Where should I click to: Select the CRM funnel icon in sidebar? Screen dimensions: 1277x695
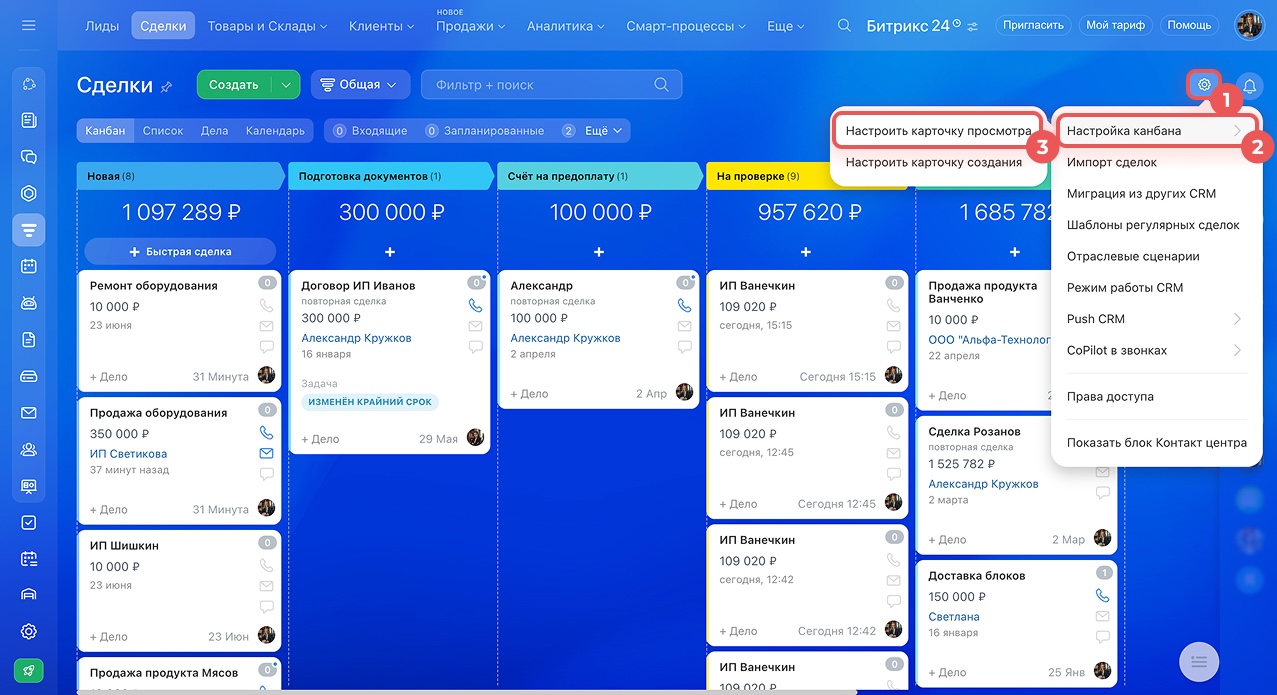coord(29,230)
